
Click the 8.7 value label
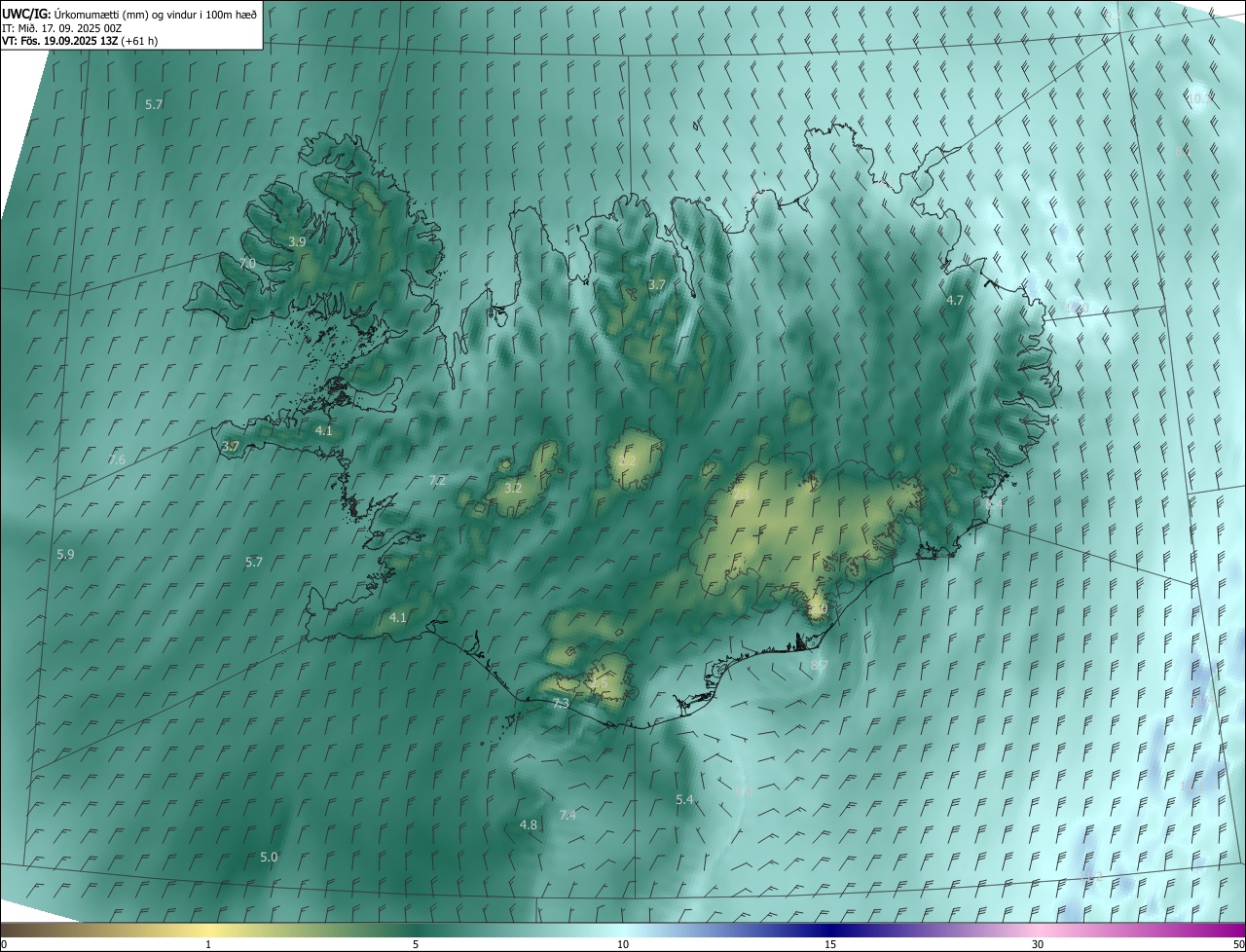pos(820,665)
